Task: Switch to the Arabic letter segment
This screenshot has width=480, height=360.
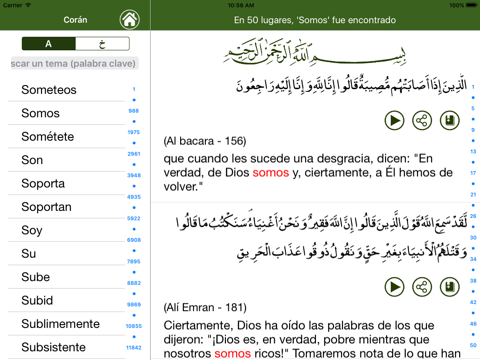Action: pyautogui.click(x=102, y=44)
